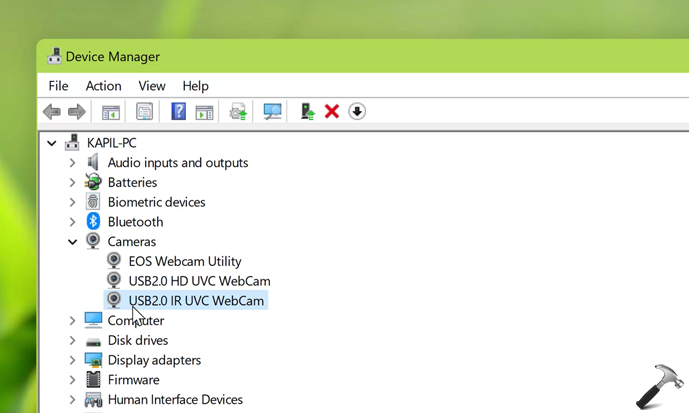Expand the Bluetooth chevron
This screenshot has height=414, width=689.
click(73, 222)
